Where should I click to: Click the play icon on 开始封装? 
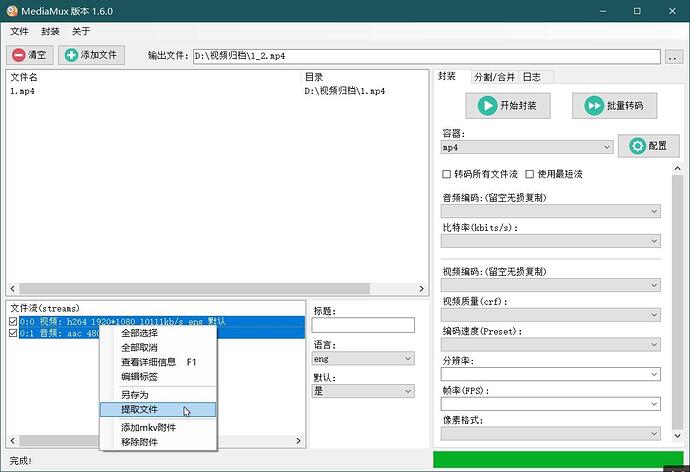coord(487,106)
